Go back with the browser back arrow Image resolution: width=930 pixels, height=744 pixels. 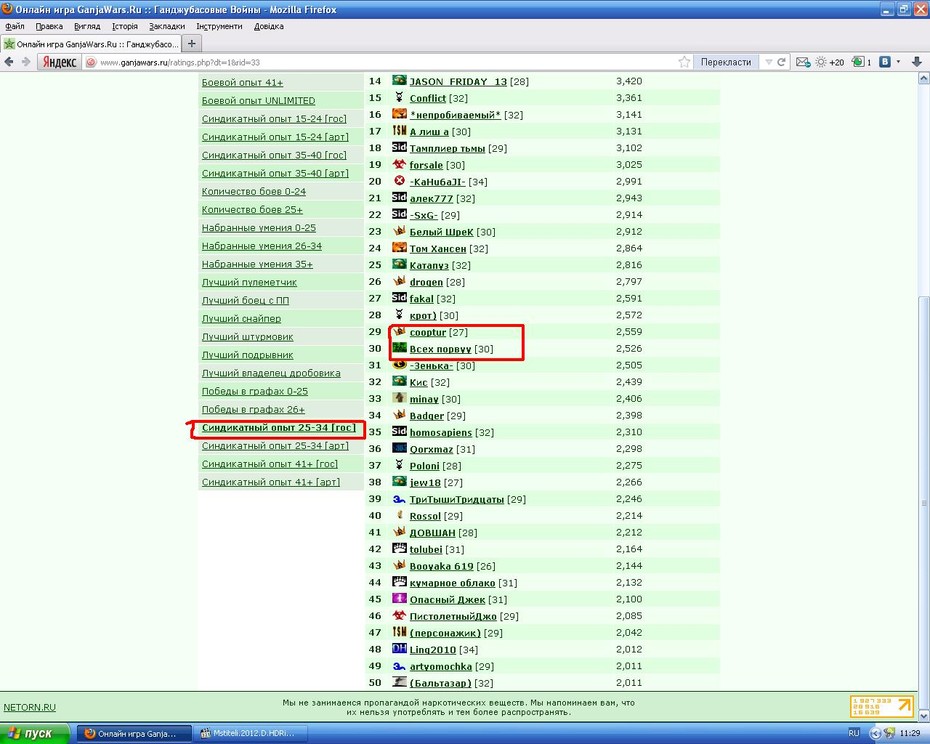tap(9, 62)
